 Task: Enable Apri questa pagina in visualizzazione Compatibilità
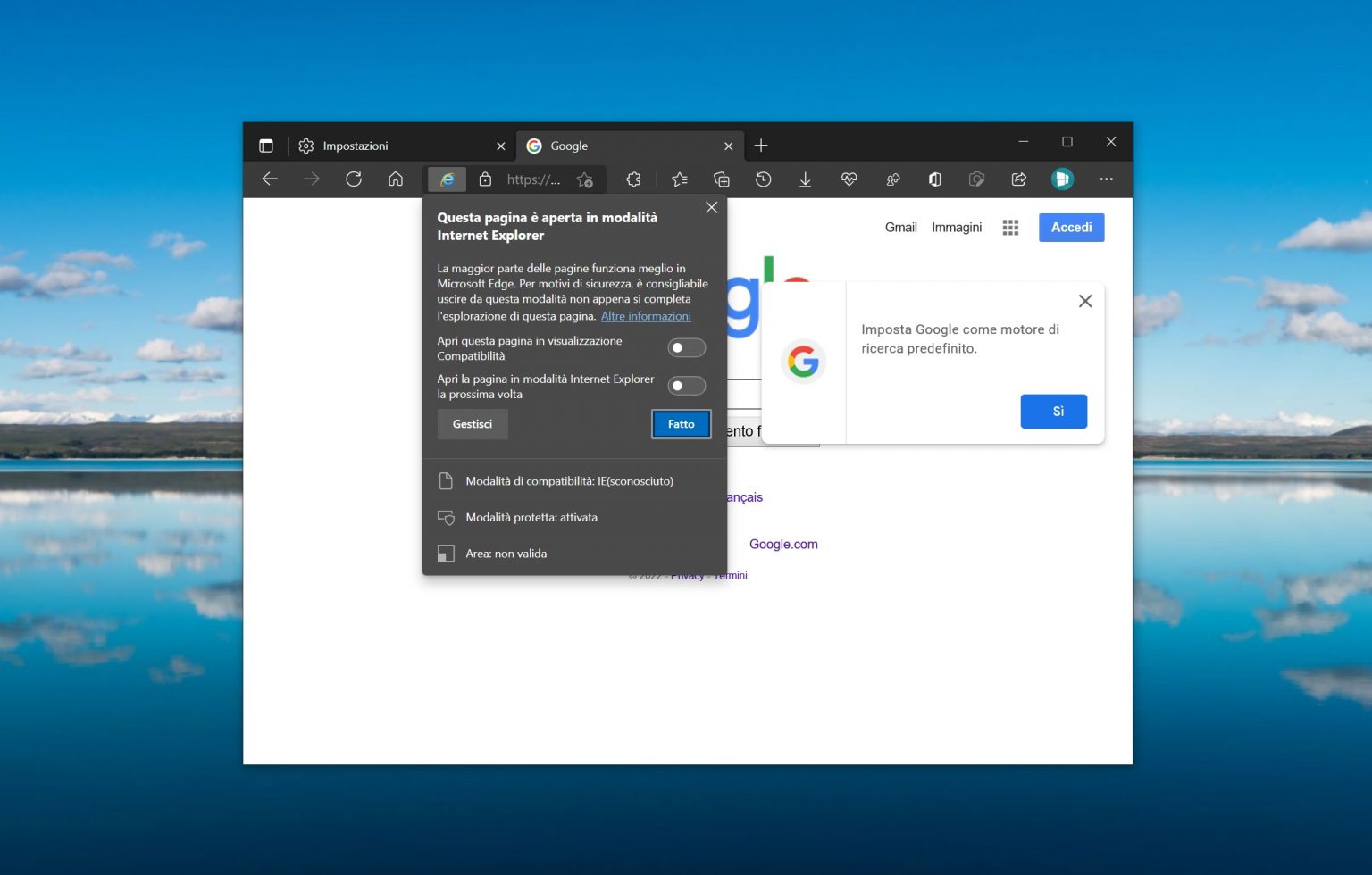coord(686,347)
